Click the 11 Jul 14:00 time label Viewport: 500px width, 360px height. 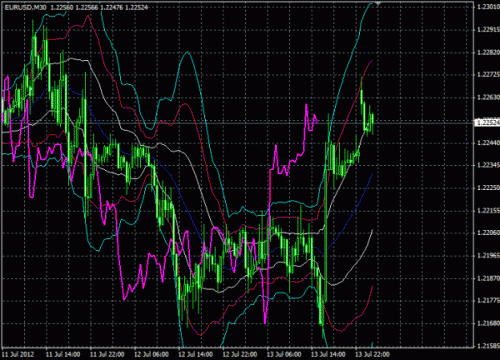click(63, 354)
